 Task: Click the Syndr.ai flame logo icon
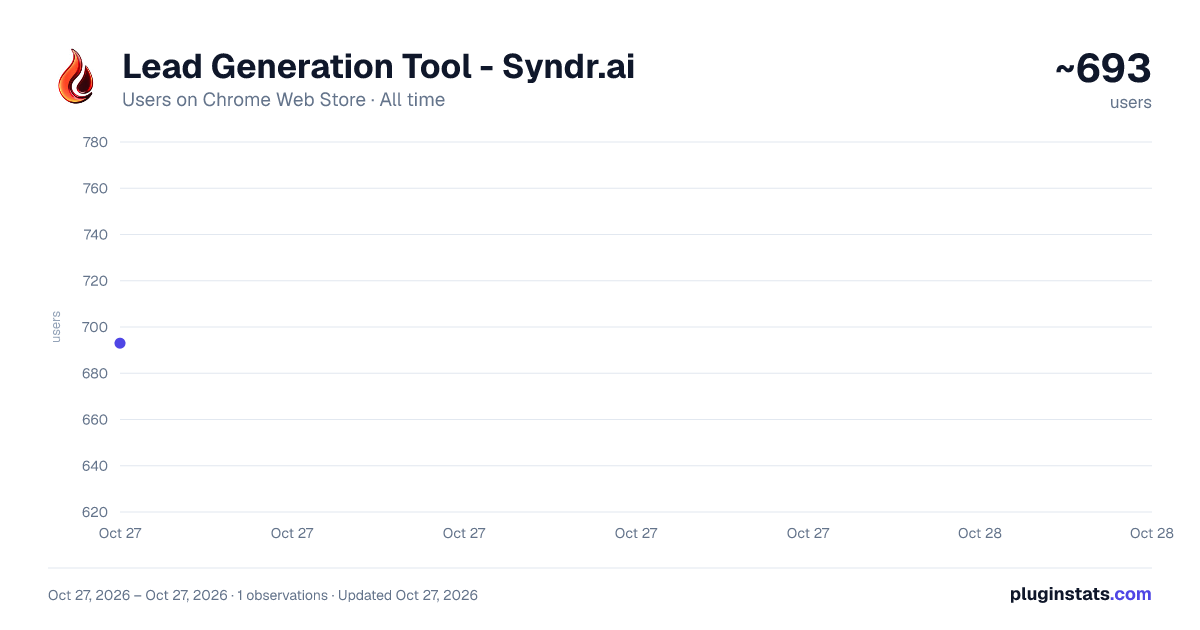76,76
